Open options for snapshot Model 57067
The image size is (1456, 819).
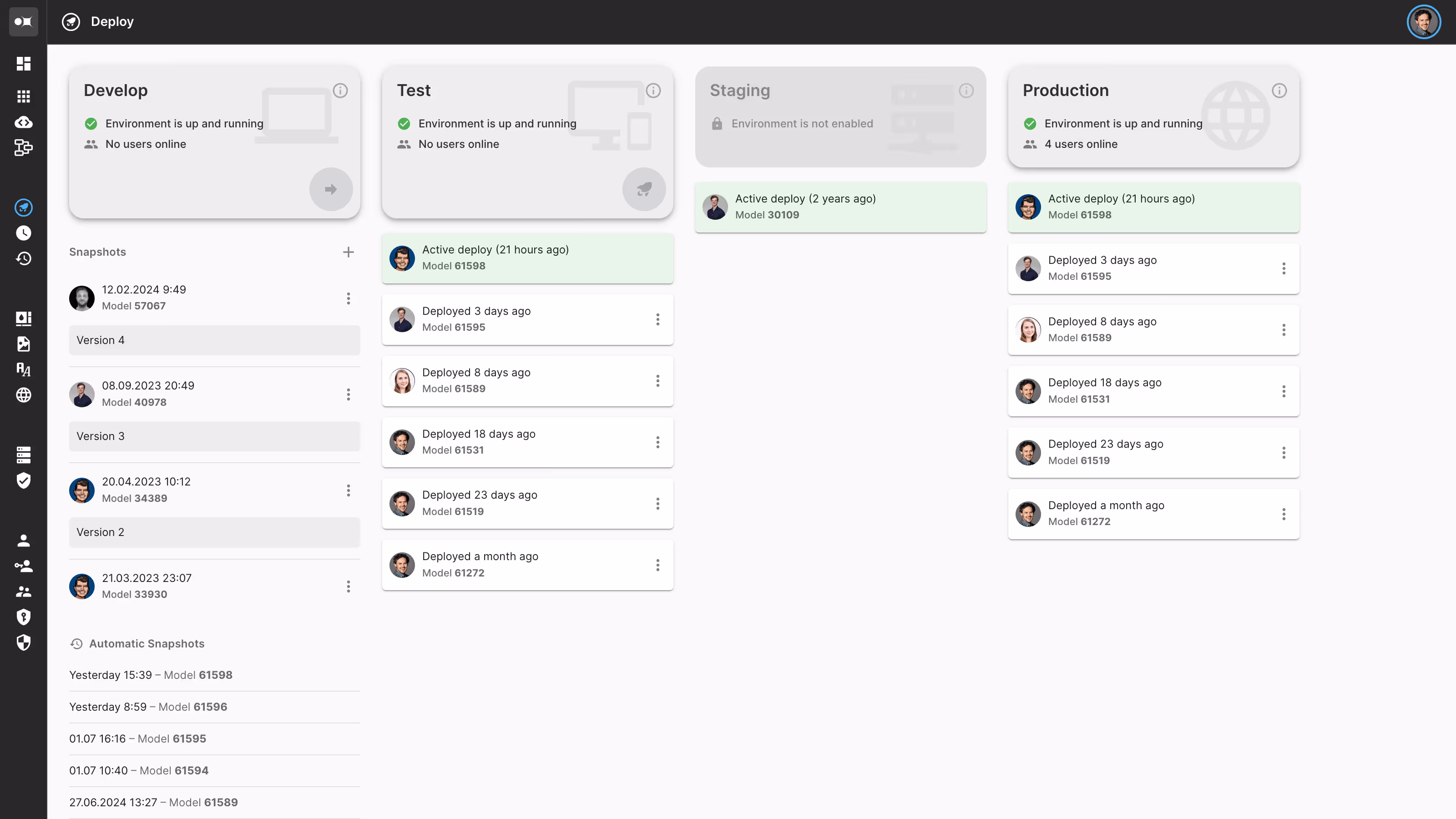(348, 298)
